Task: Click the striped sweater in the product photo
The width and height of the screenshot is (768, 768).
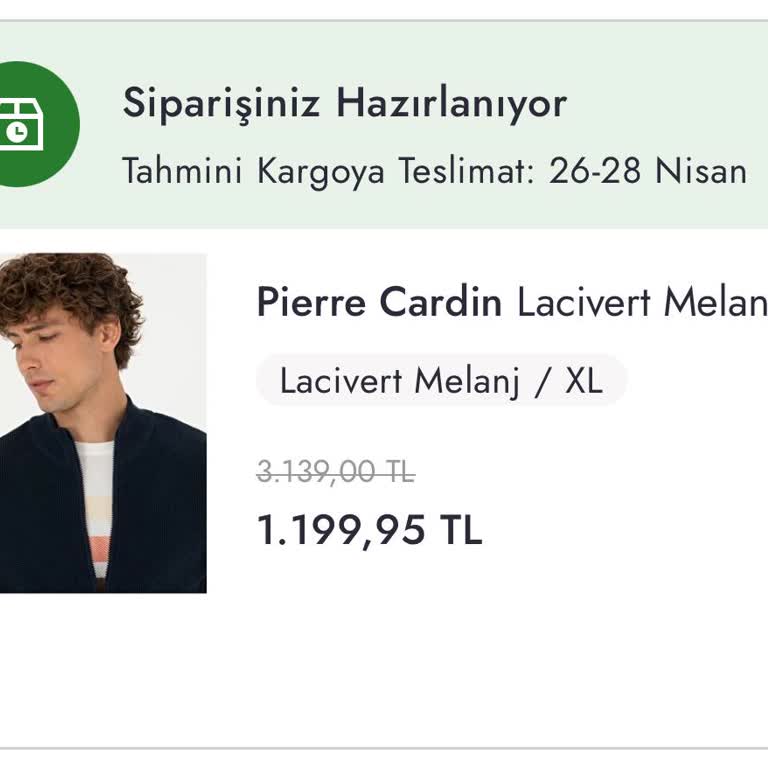Action: point(94,509)
